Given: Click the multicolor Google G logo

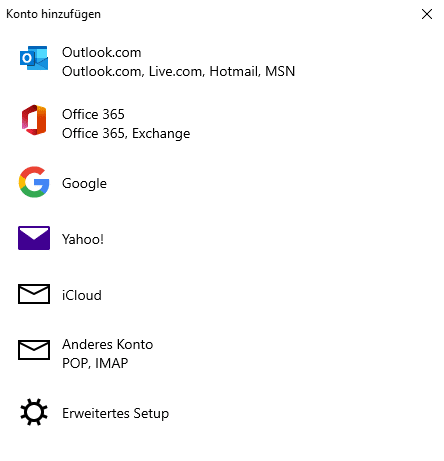Looking at the screenshot, I should tap(34, 182).
